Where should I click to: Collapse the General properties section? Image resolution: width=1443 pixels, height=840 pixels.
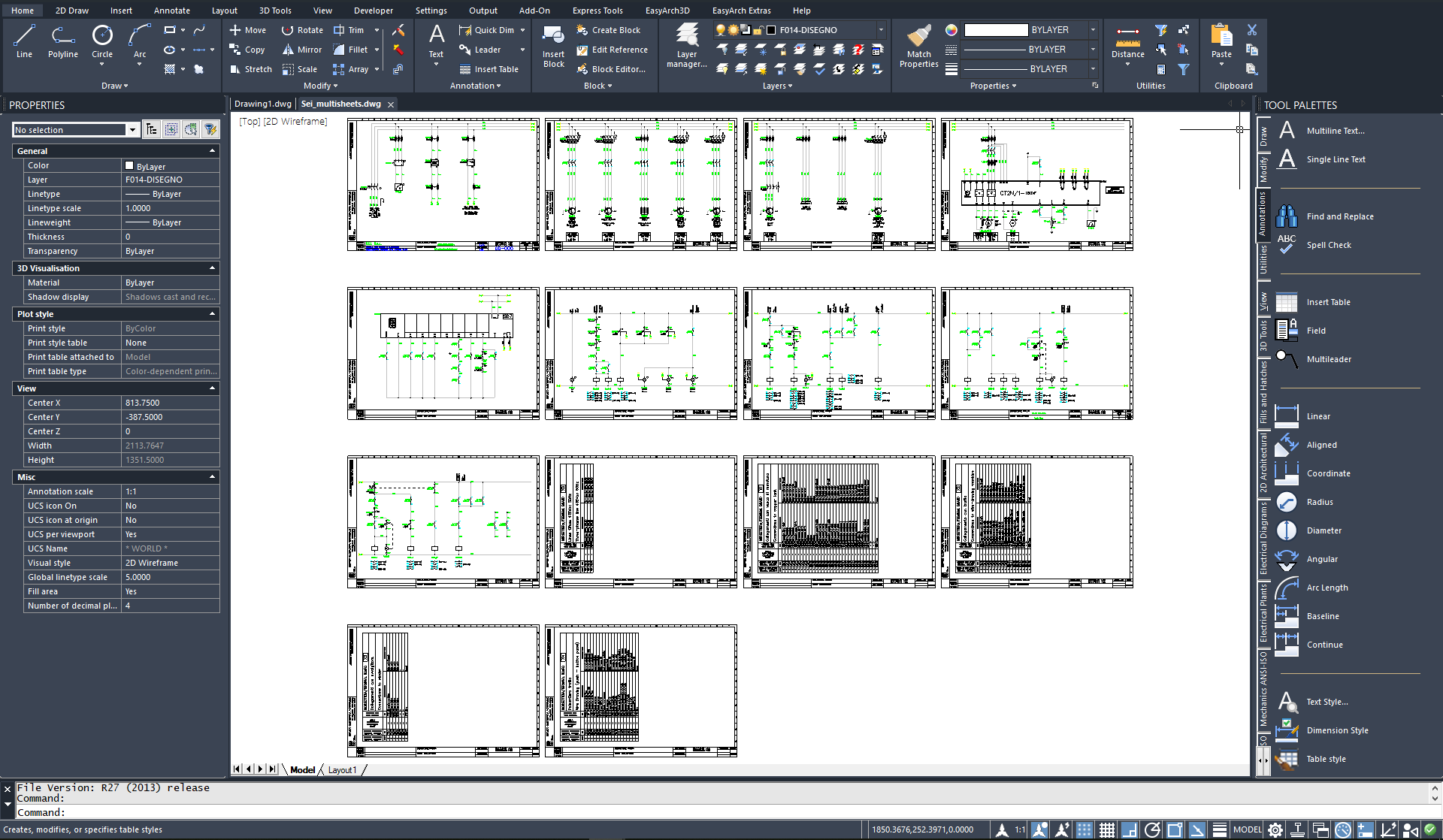[212, 151]
